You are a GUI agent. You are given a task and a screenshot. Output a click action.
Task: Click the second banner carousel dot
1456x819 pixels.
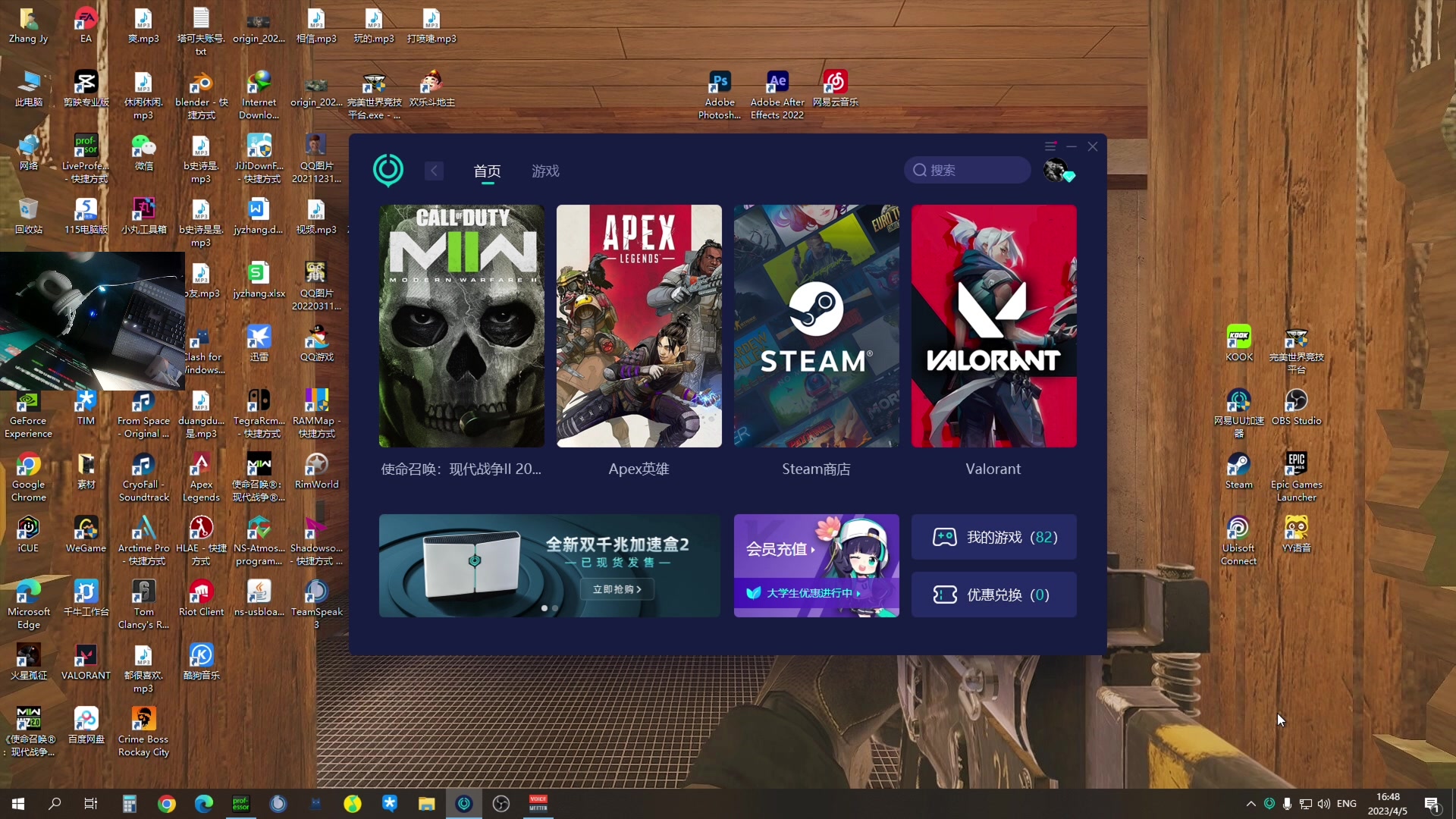click(x=555, y=608)
